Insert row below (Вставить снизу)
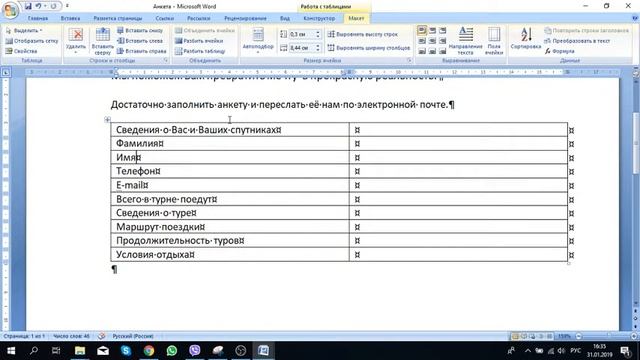Viewport: 640px width, 360px height. point(140,31)
